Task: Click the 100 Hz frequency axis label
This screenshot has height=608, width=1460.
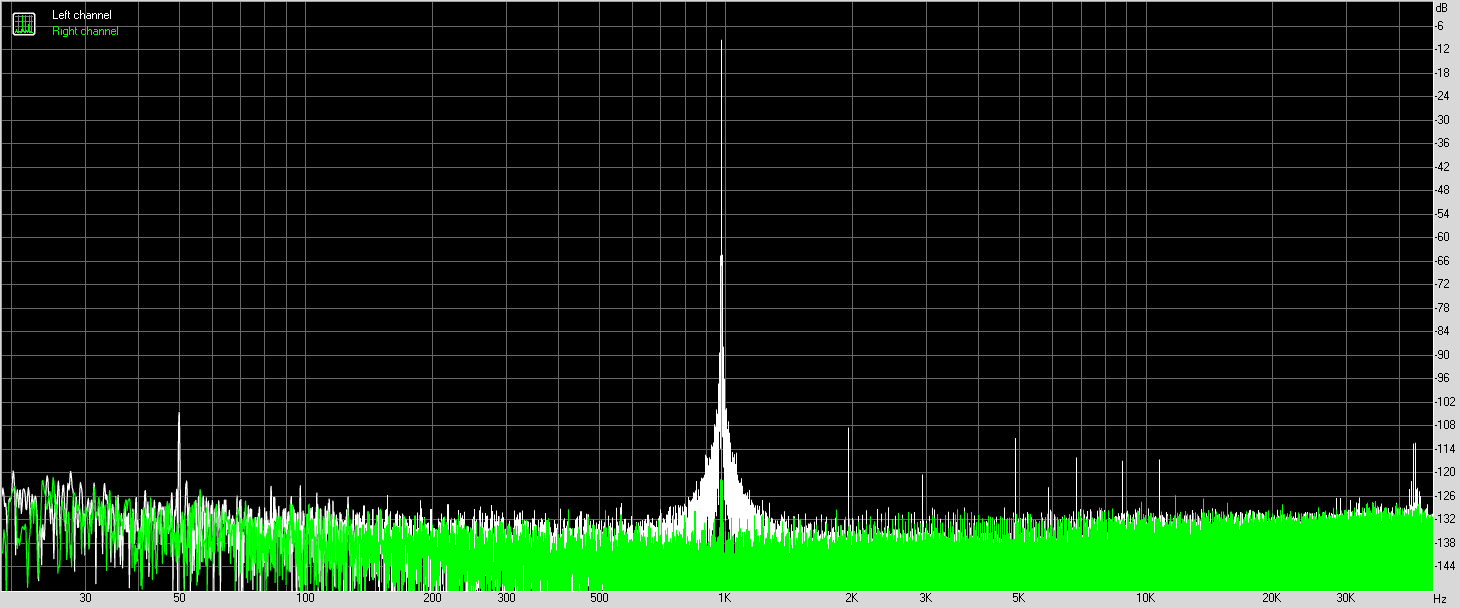Action: (x=306, y=598)
